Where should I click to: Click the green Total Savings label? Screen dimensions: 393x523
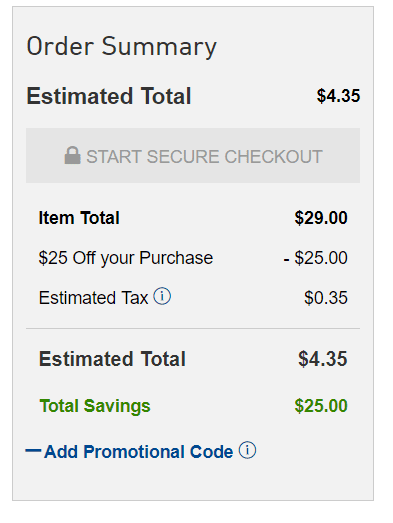click(95, 406)
